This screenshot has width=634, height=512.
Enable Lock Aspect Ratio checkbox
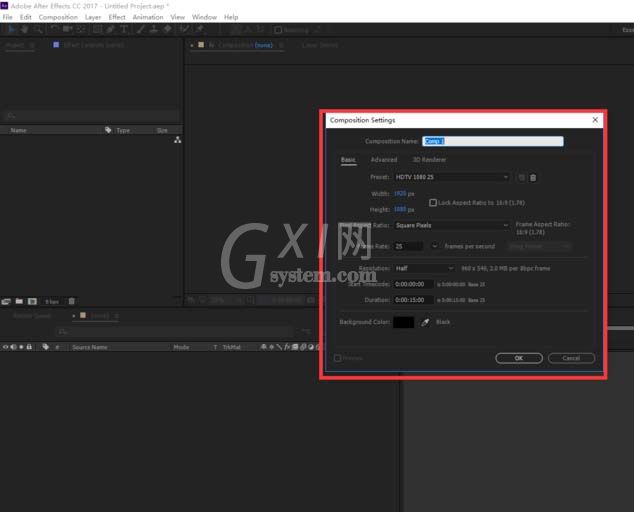point(433,203)
